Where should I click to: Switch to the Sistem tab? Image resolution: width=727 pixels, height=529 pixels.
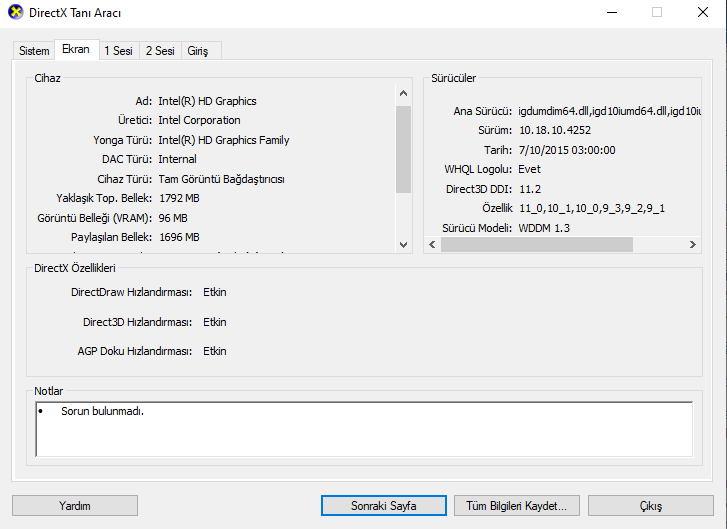34,51
